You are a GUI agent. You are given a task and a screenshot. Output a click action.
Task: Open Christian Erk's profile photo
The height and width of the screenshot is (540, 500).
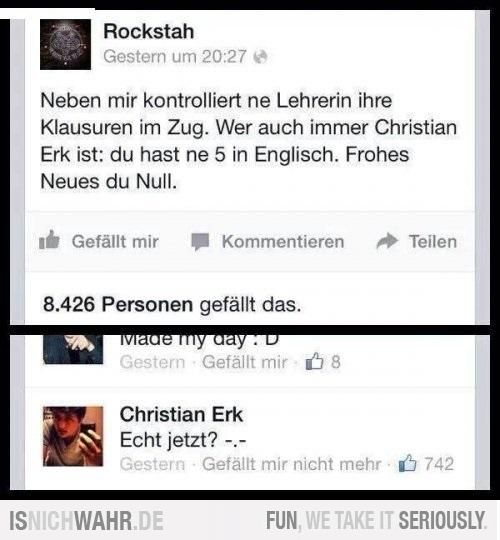(x=73, y=436)
